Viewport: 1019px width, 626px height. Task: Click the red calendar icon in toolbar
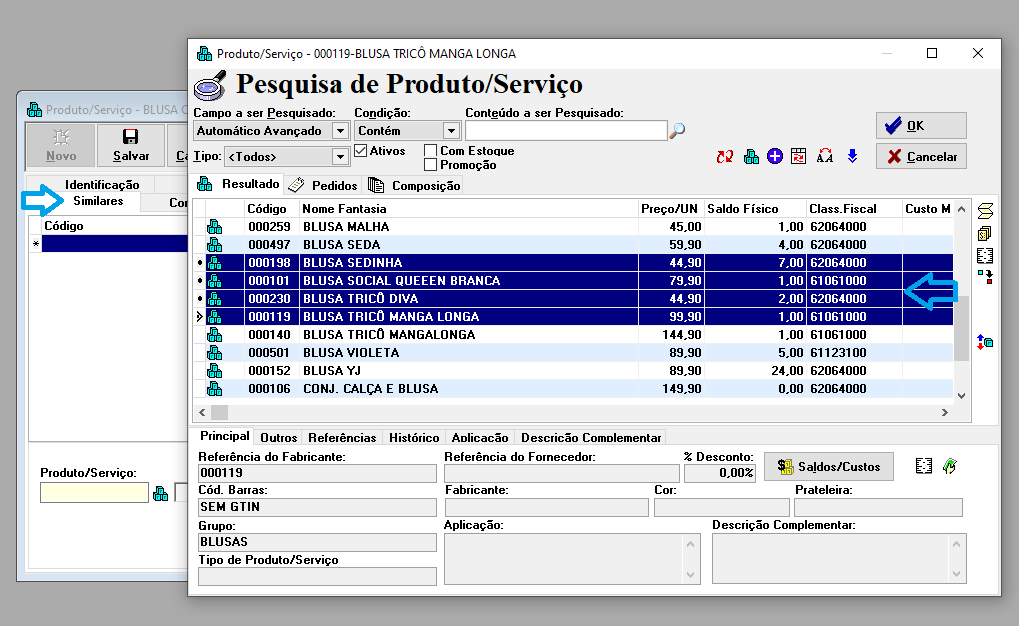pyautogui.click(x=798, y=156)
